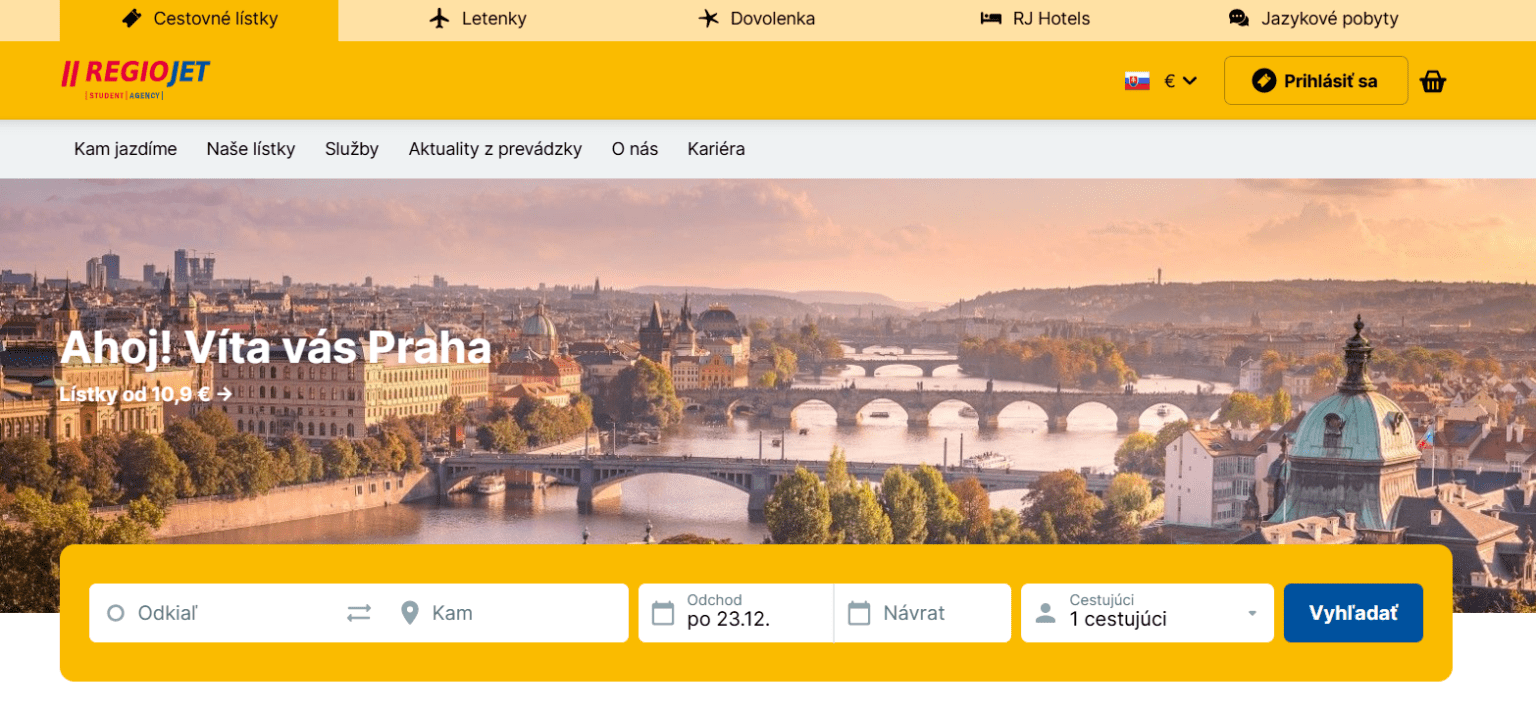Viewport: 1536px width, 713px height.
Task: Click the Prihlásiť sa login button
Action: click(x=1315, y=81)
